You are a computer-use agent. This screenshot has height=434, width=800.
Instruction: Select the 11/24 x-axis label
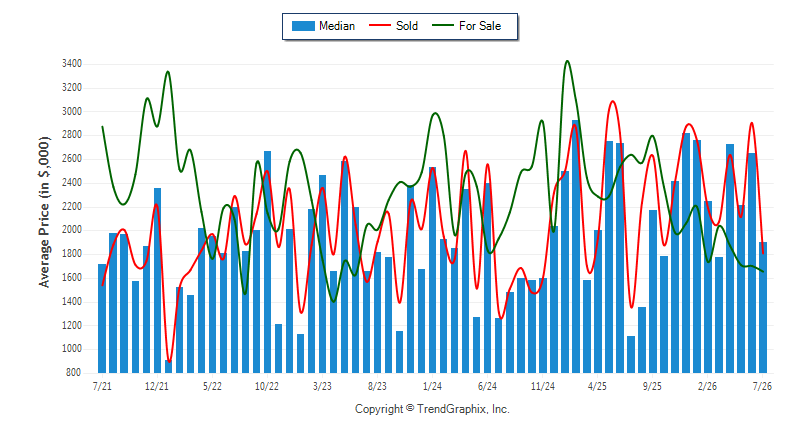542,386
